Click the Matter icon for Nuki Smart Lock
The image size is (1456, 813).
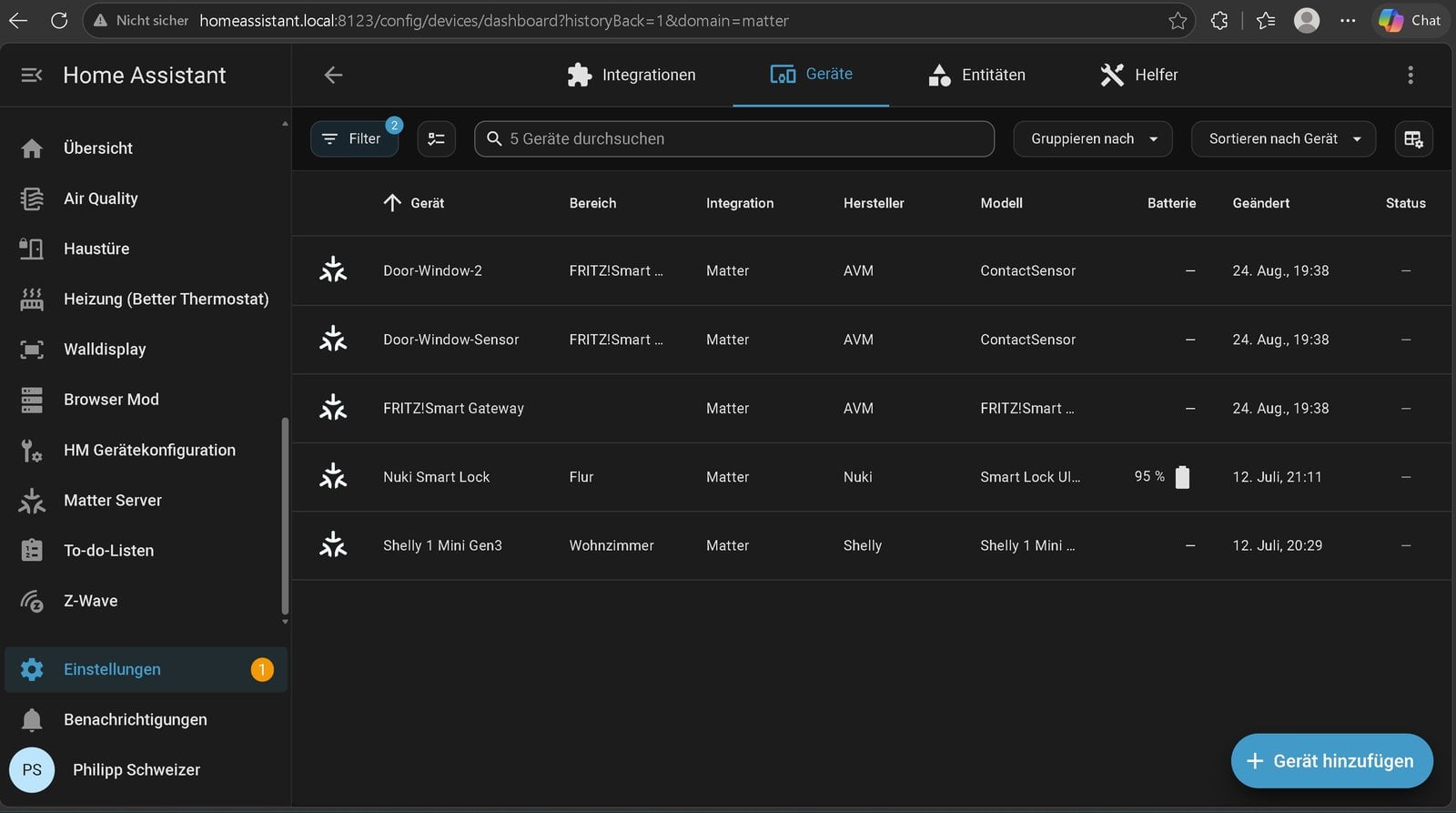pyautogui.click(x=333, y=477)
